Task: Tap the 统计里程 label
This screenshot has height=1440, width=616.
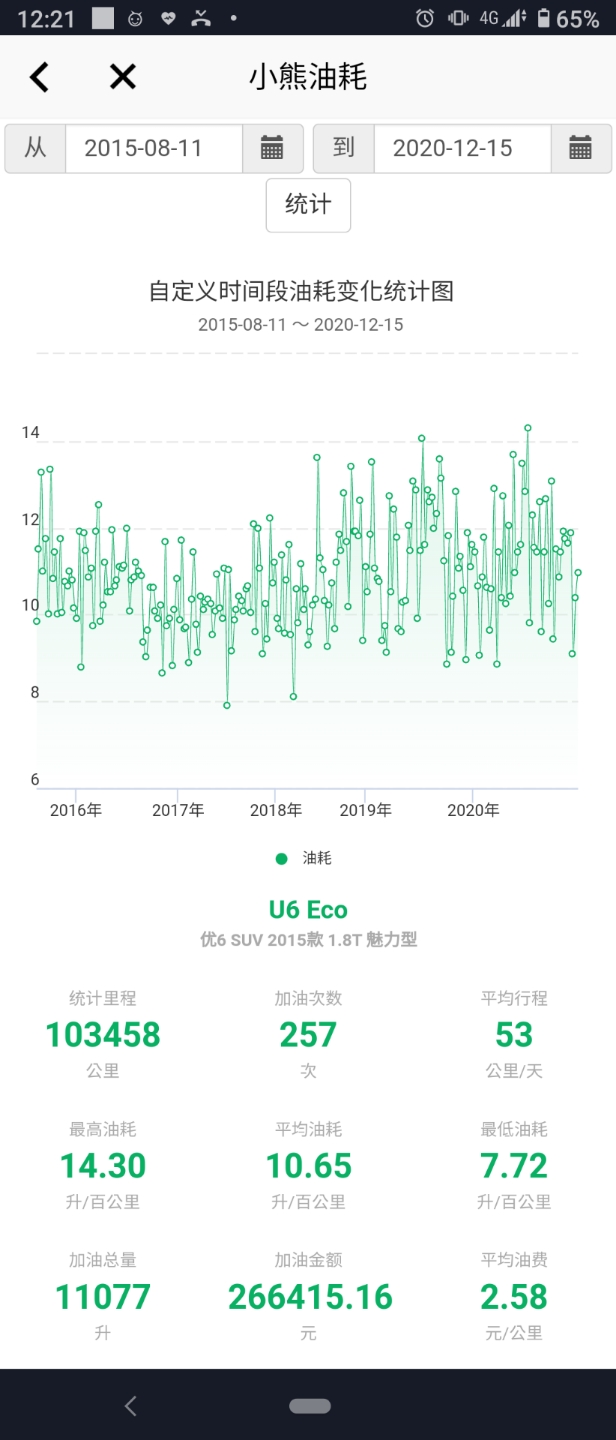Action: click(x=103, y=998)
